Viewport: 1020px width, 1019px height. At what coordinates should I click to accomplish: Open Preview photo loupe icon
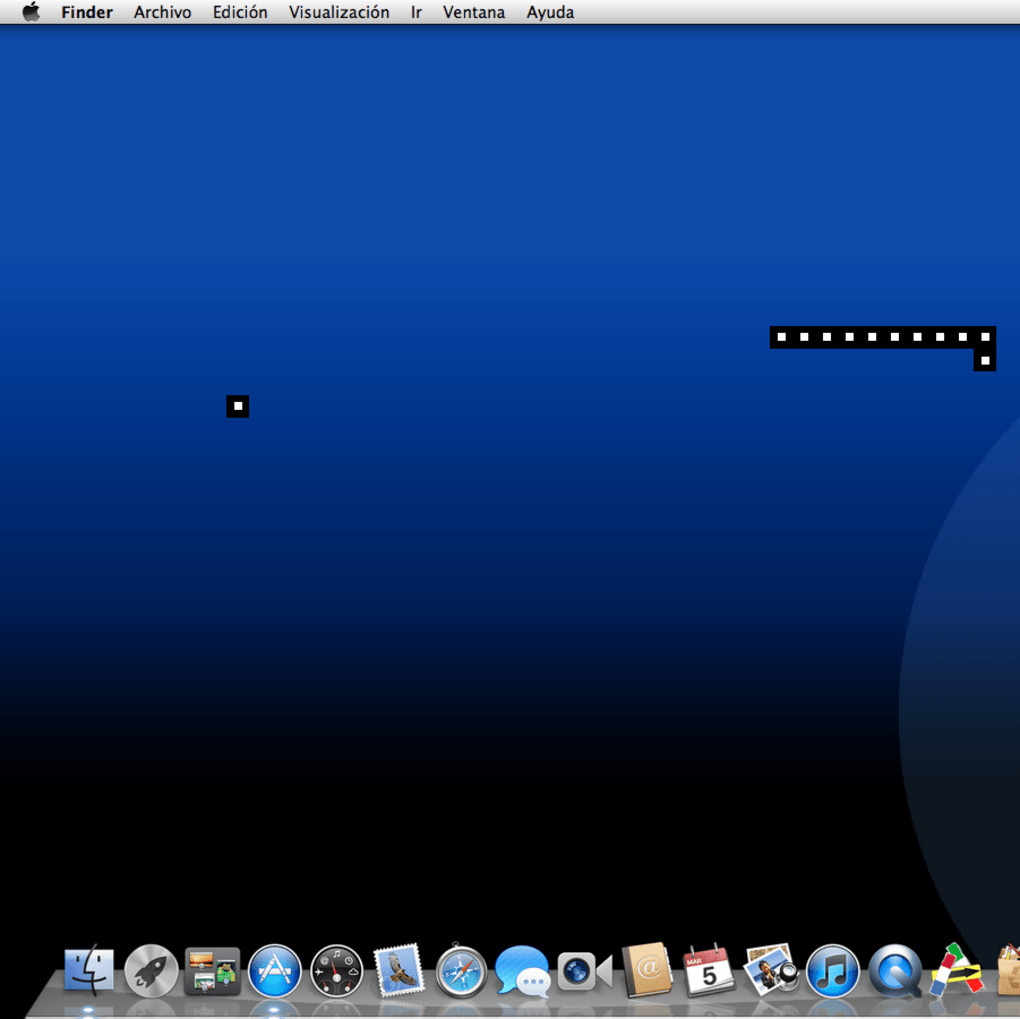coord(771,970)
